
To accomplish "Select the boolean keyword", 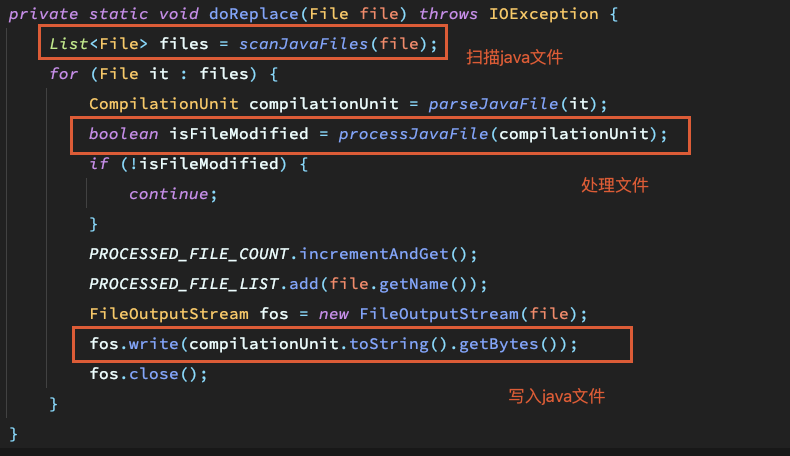I will [123, 134].
